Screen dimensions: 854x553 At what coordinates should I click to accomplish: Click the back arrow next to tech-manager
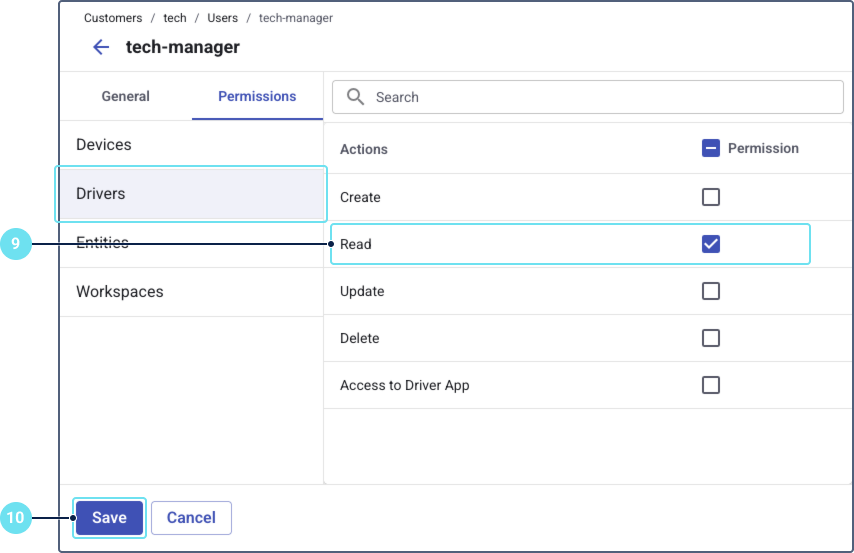100,47
